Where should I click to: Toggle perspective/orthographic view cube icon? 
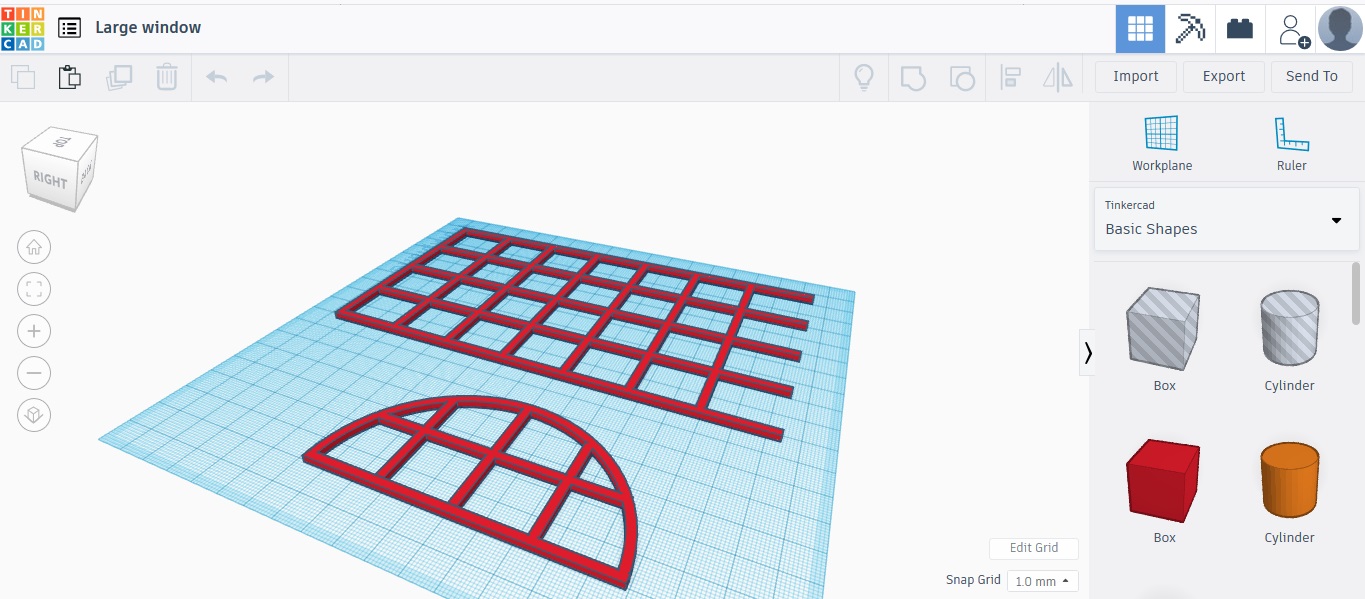point(34,415)
